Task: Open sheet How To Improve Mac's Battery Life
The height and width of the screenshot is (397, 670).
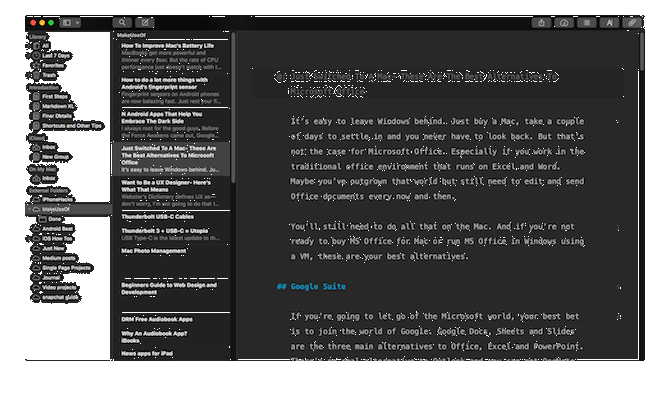Action: coord(171,56)
